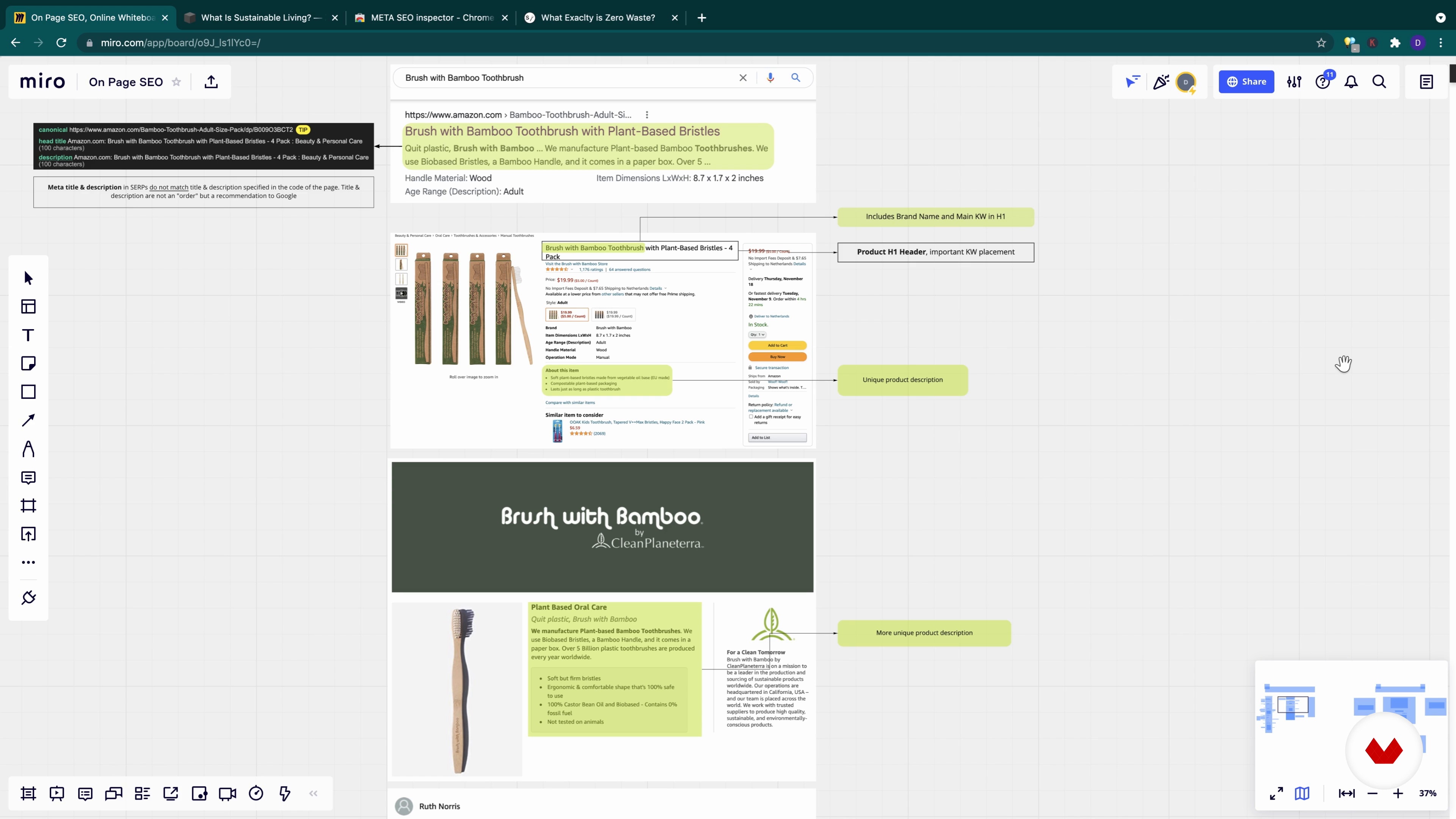Image resolution: width=1456 pixels, height=819 pixels.
Task: Click the blue Share button
Action: tap(1246, 82)
